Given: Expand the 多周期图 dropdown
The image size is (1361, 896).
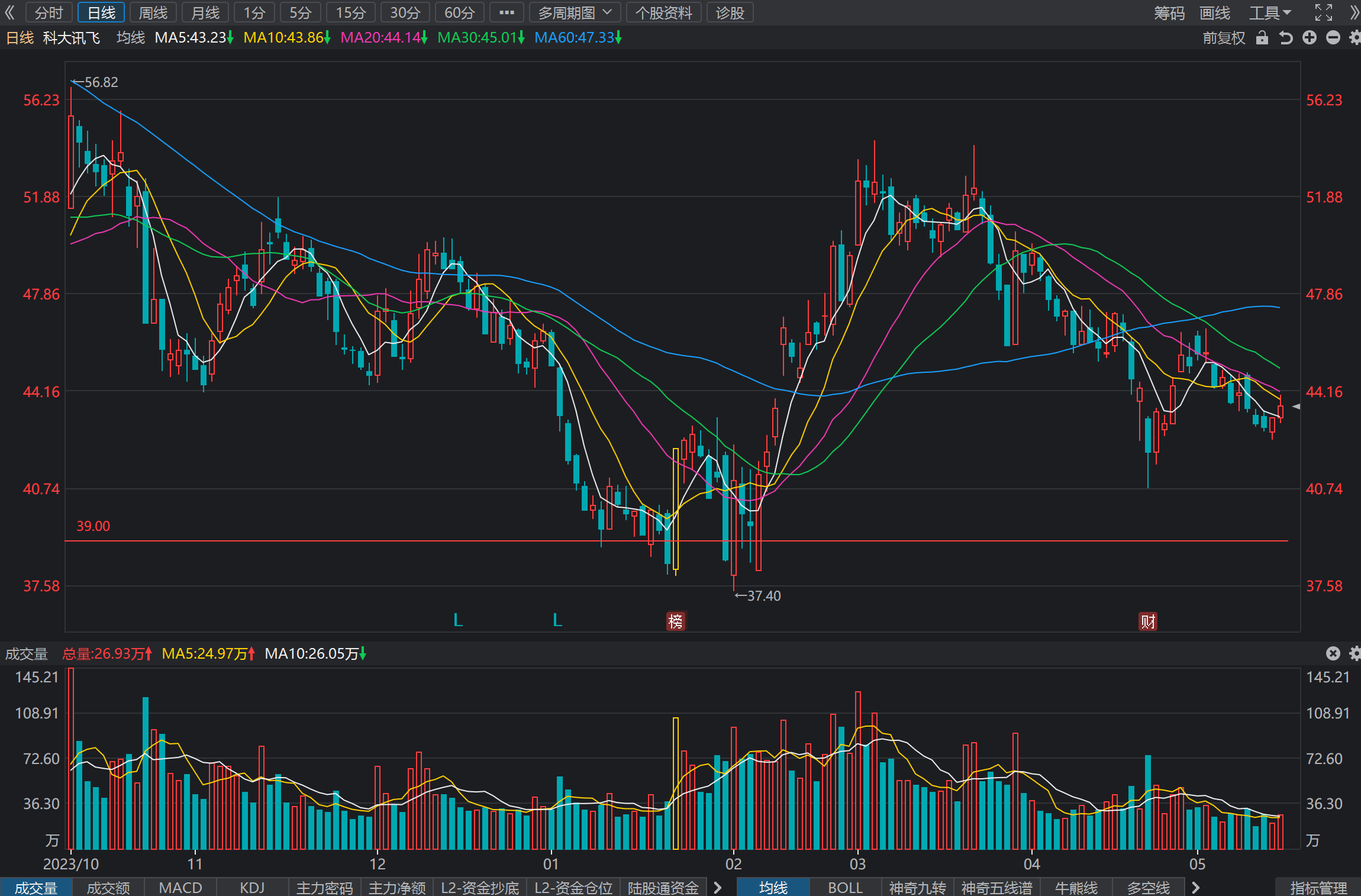Looking at the screenshot, I should tap(575, 12).
